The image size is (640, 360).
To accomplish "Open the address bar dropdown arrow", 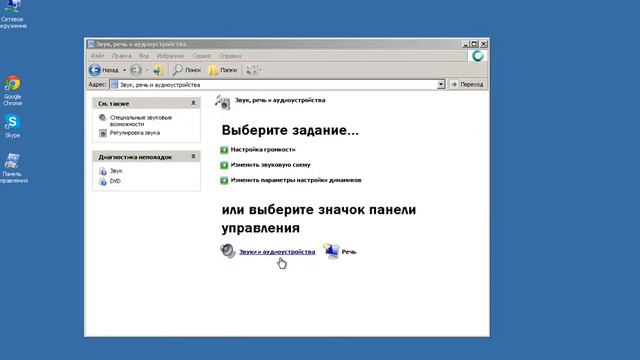I will click(441, 84).
